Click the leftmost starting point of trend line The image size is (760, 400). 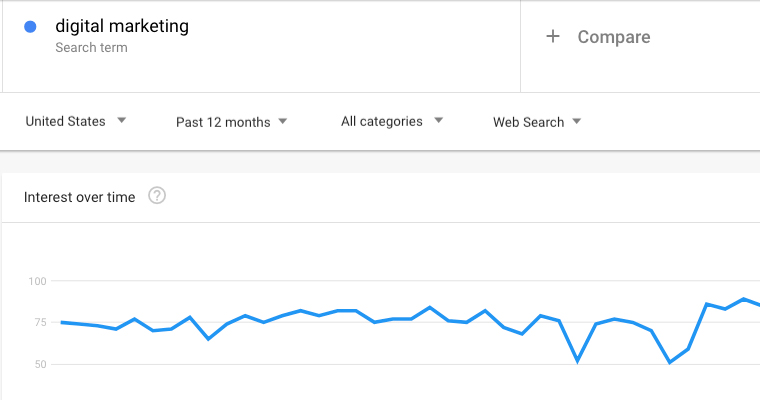[62, 322]
